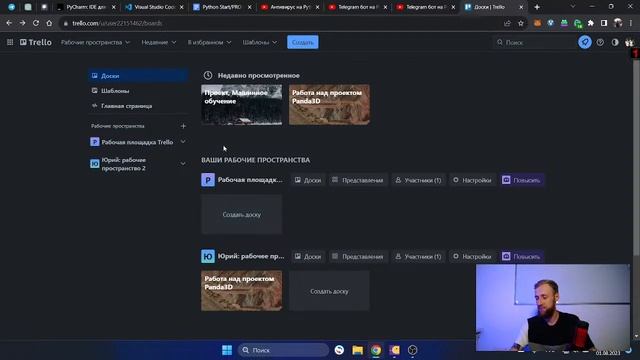The image size is (640, 360).
Task: Click Повысить for Рабочая площадка workspace
Action: 522,180
